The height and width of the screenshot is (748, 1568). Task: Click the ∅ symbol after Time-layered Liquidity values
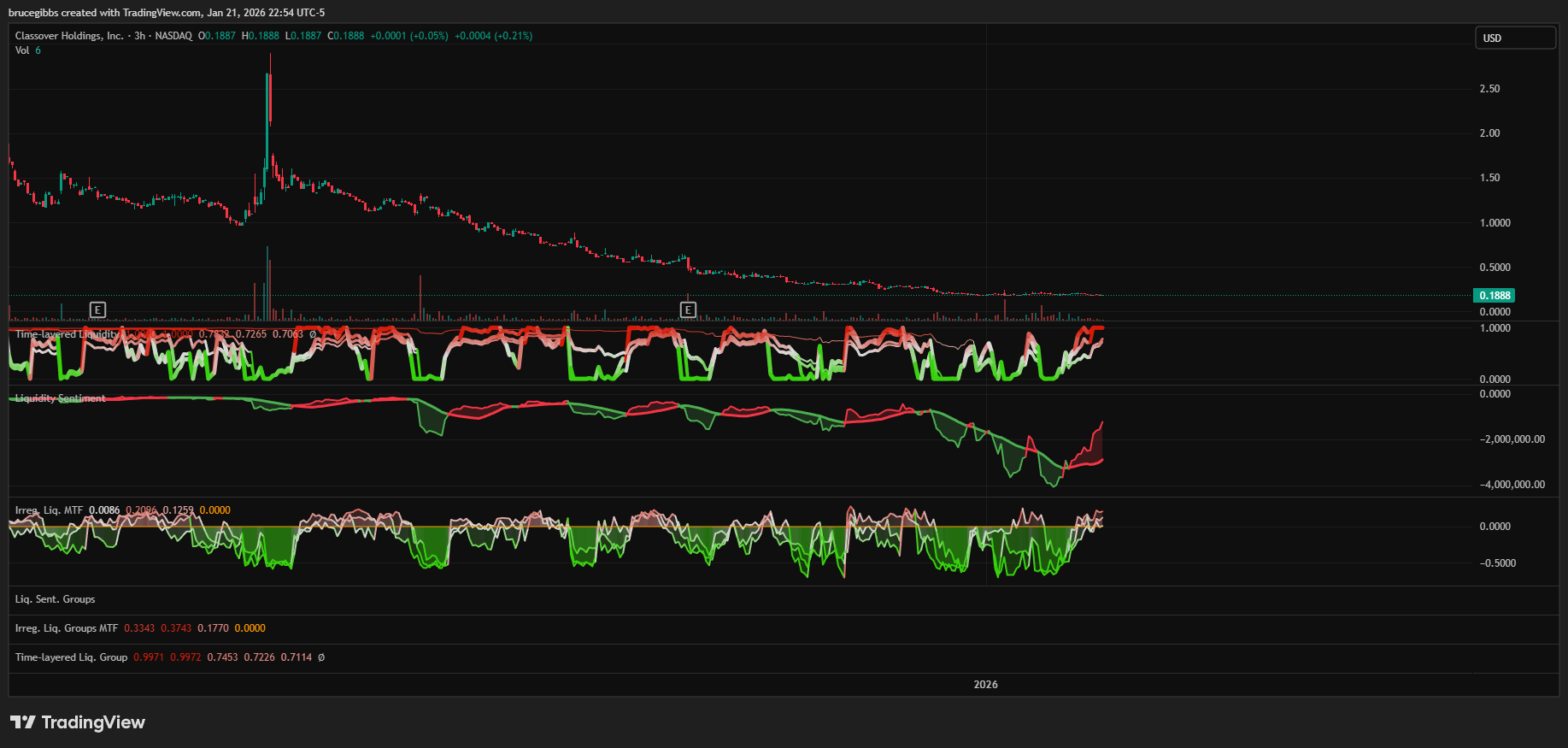(x=313, y=334)
